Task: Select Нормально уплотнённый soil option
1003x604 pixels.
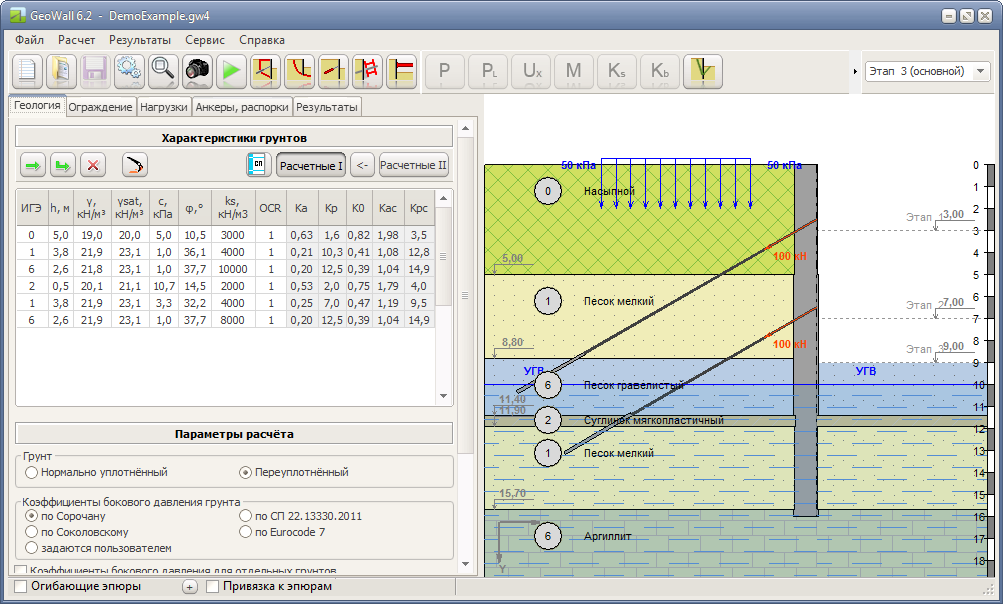Action: point(96,472)
